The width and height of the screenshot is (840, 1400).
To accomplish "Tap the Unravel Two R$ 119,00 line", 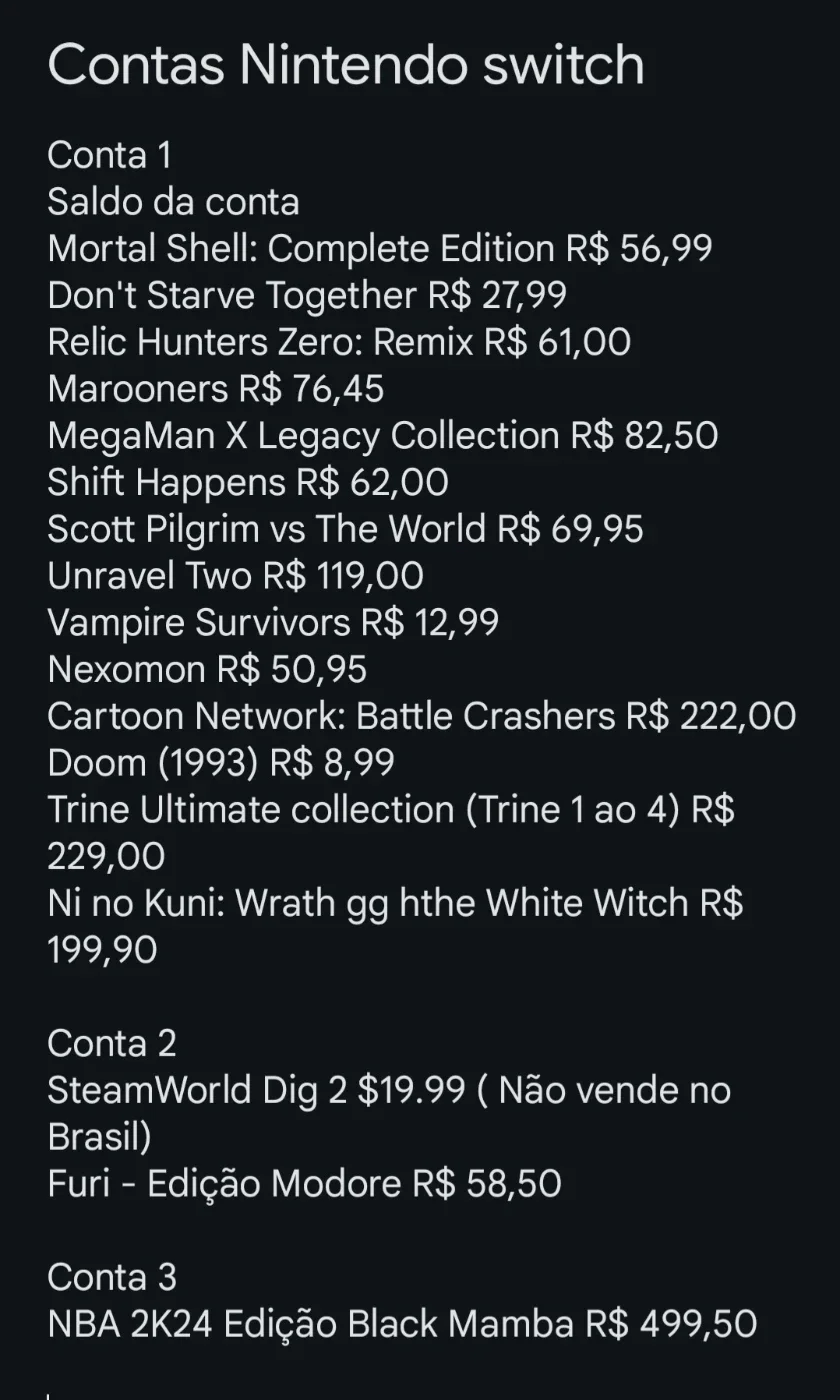I will coord(235,576).
